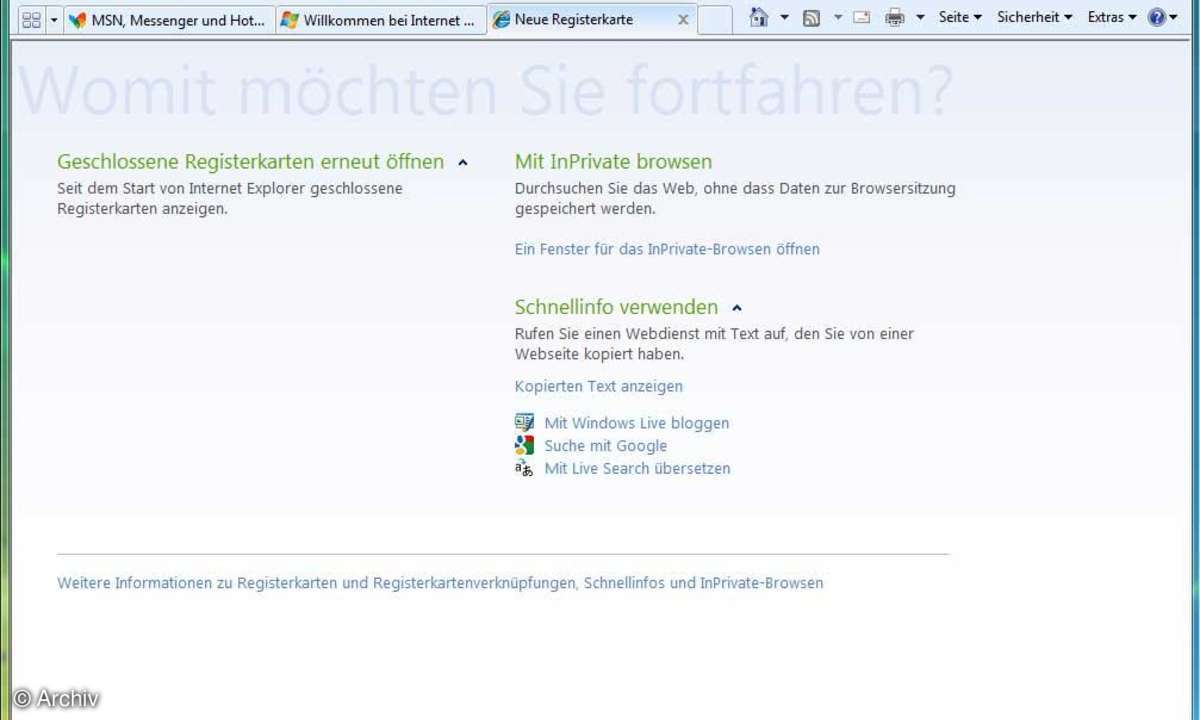Click the Live Search translate icon
The width and height of the screenshot is (1200, 720).
click(524, 468)
